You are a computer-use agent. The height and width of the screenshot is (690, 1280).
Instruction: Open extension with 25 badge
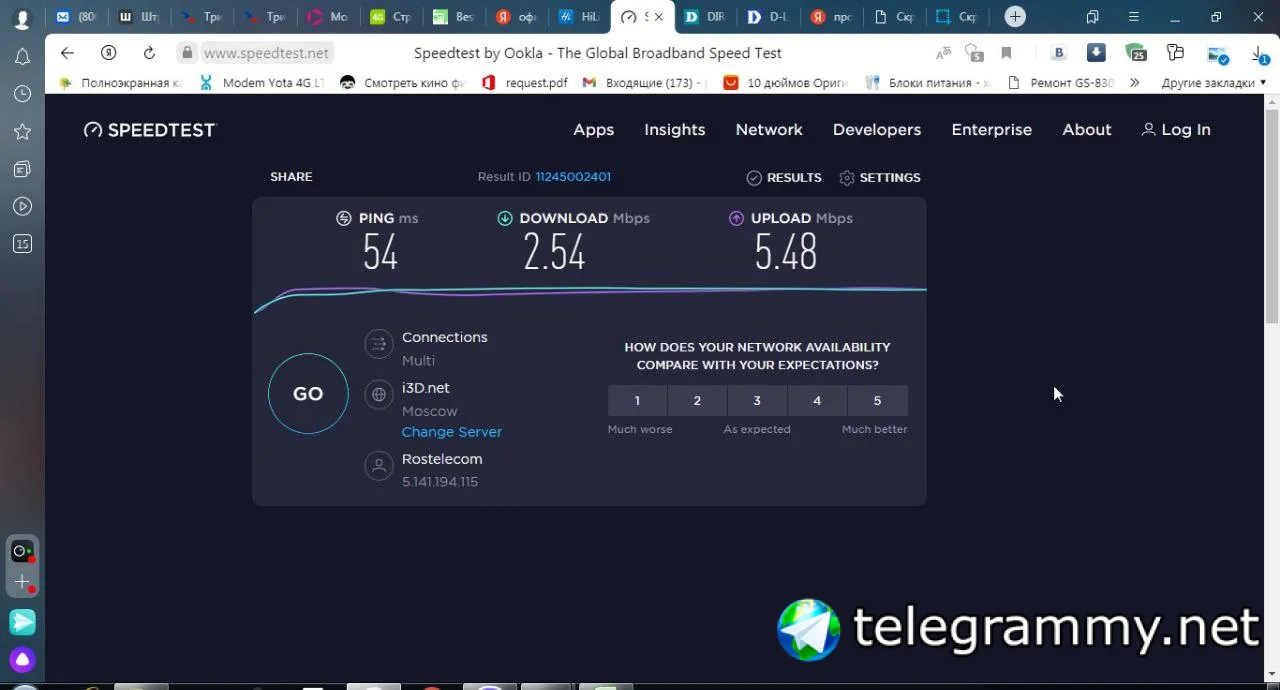(1135, 53)
